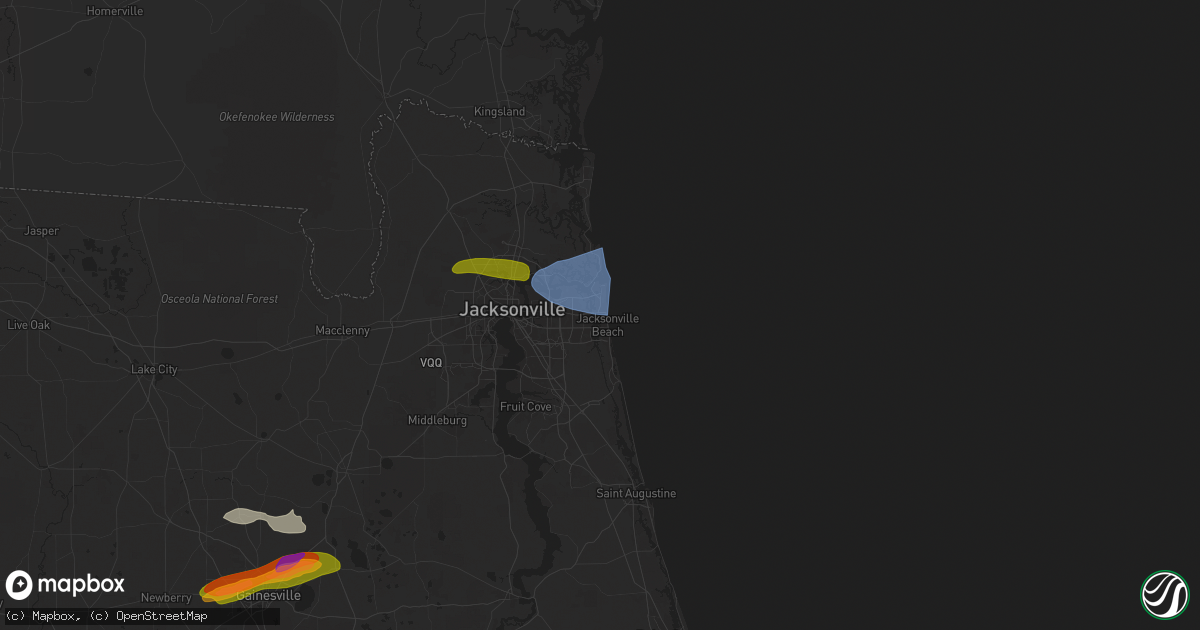Select the yellow hail swath northwest of Jacksonville

pyautogui.click(x=491, y=268)
